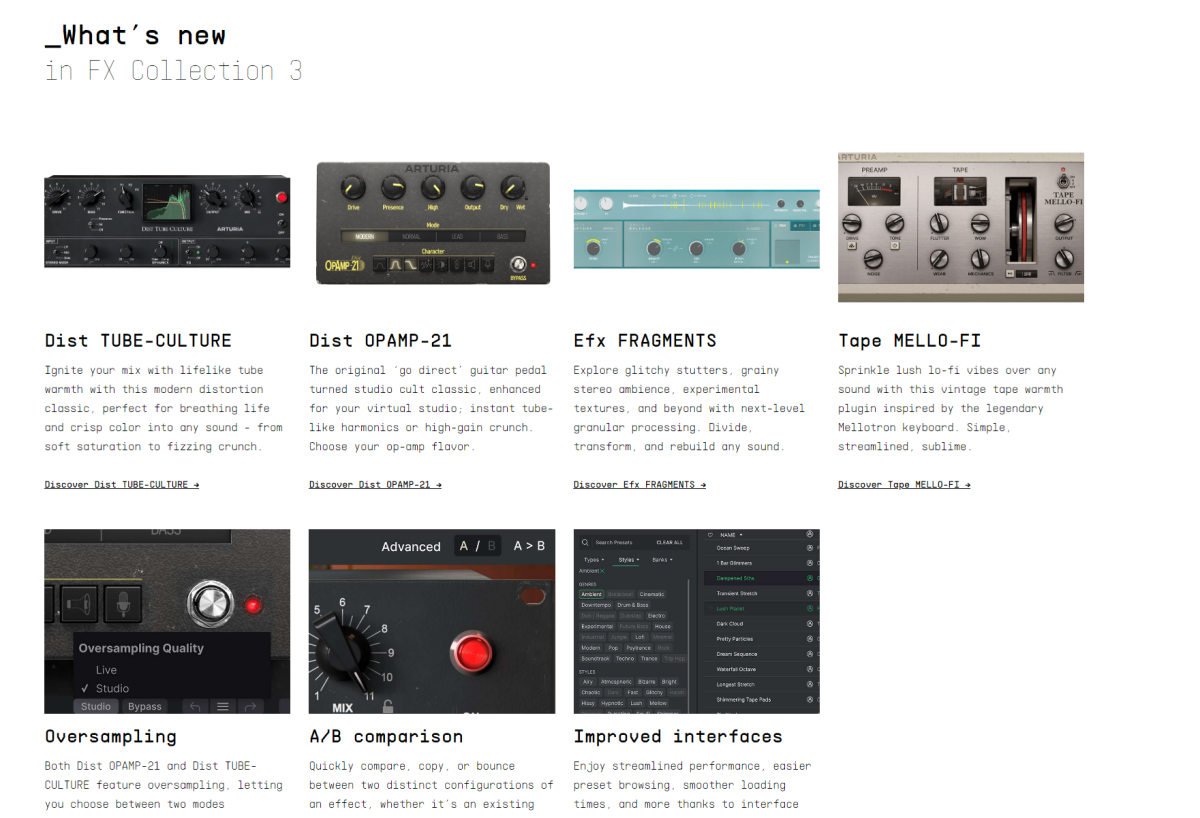Select the Longest Stretch preset
This screenshot has height=818, width=1200.
click(x=735, y=684)
